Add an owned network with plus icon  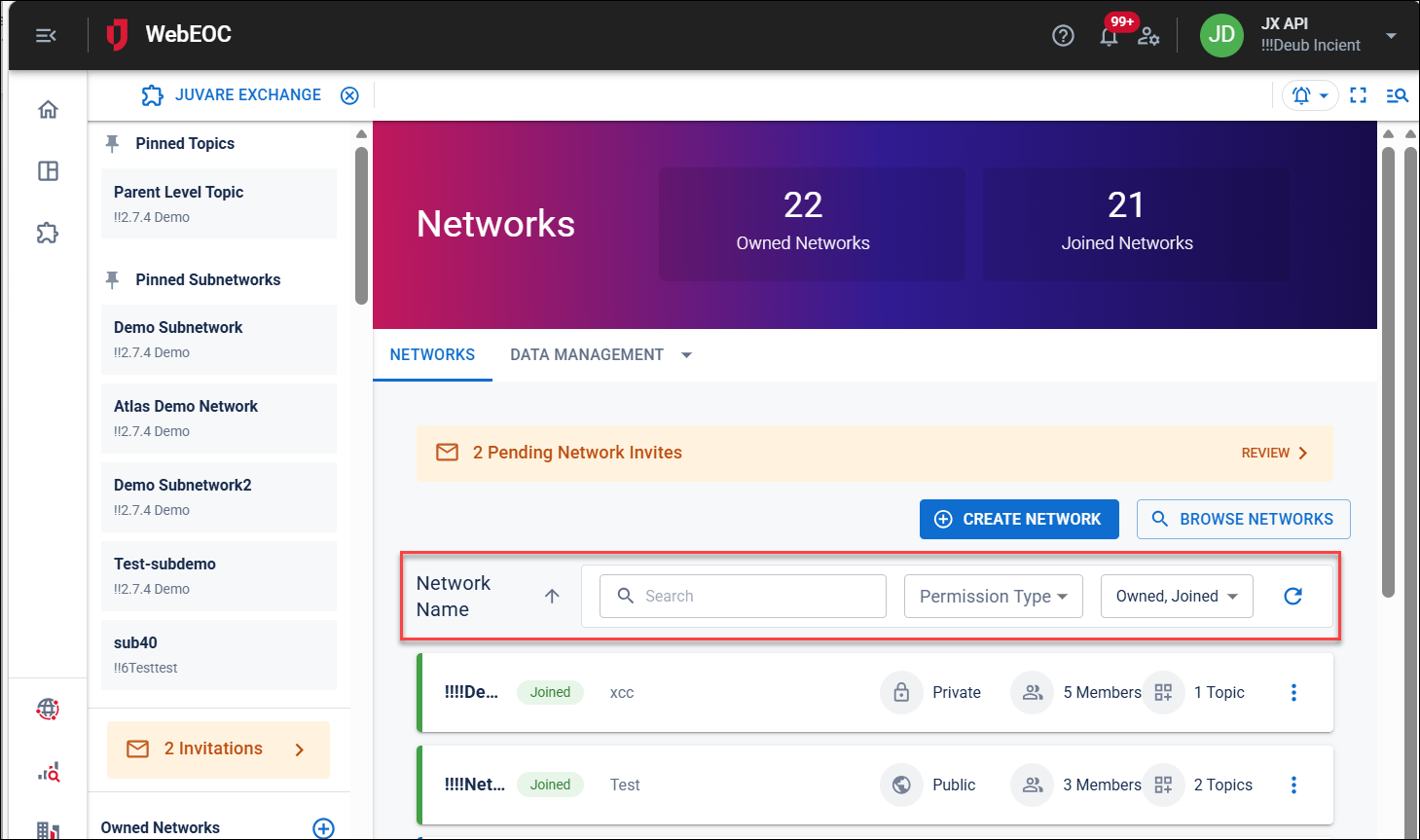pyautogui.click(x=323, y=828)
